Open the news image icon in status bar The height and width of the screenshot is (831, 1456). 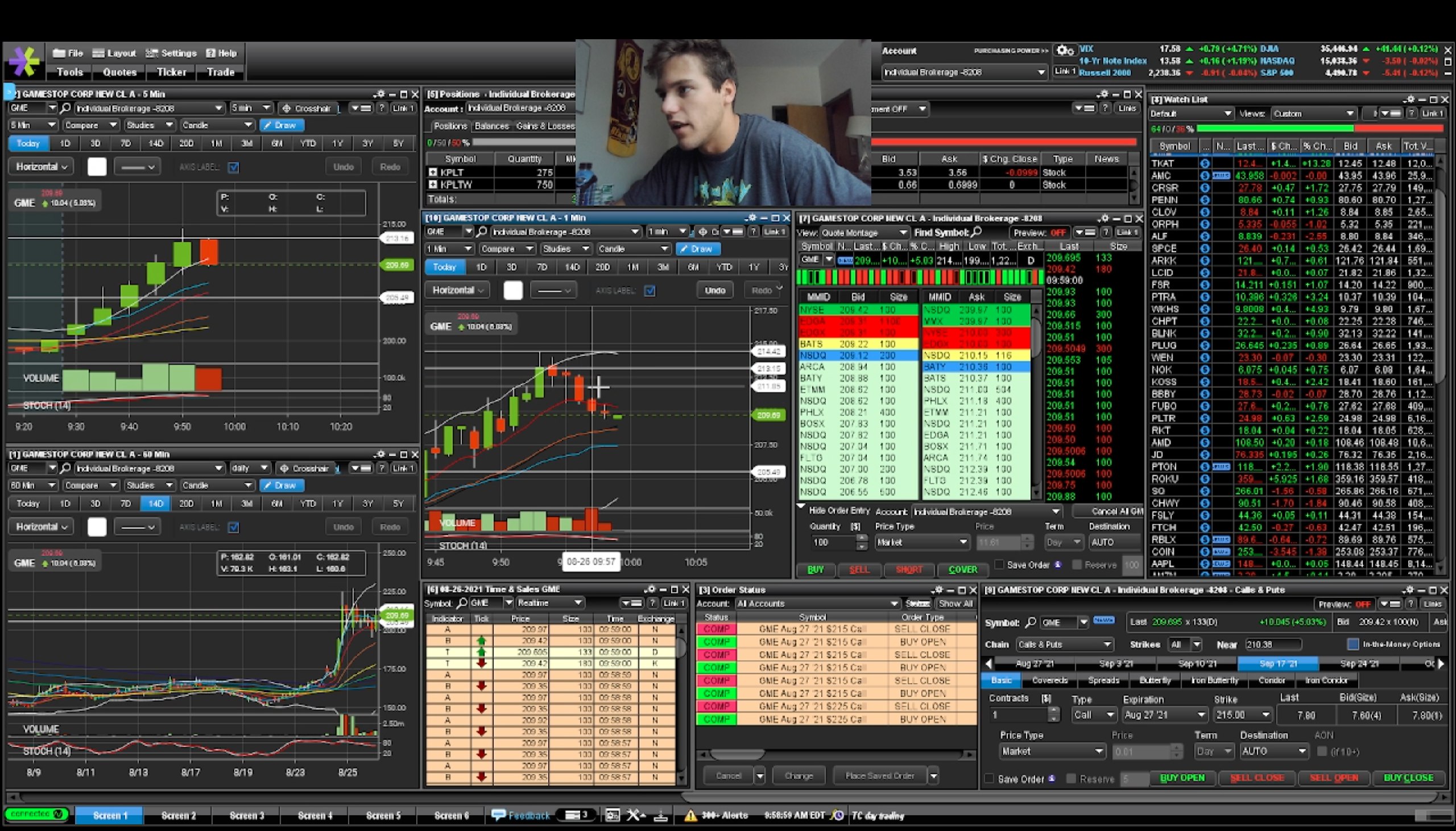611,815
